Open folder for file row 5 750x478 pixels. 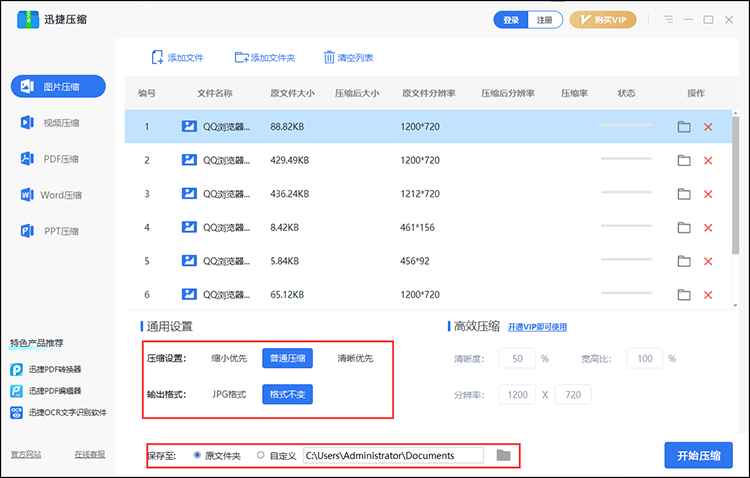(684, 261)
